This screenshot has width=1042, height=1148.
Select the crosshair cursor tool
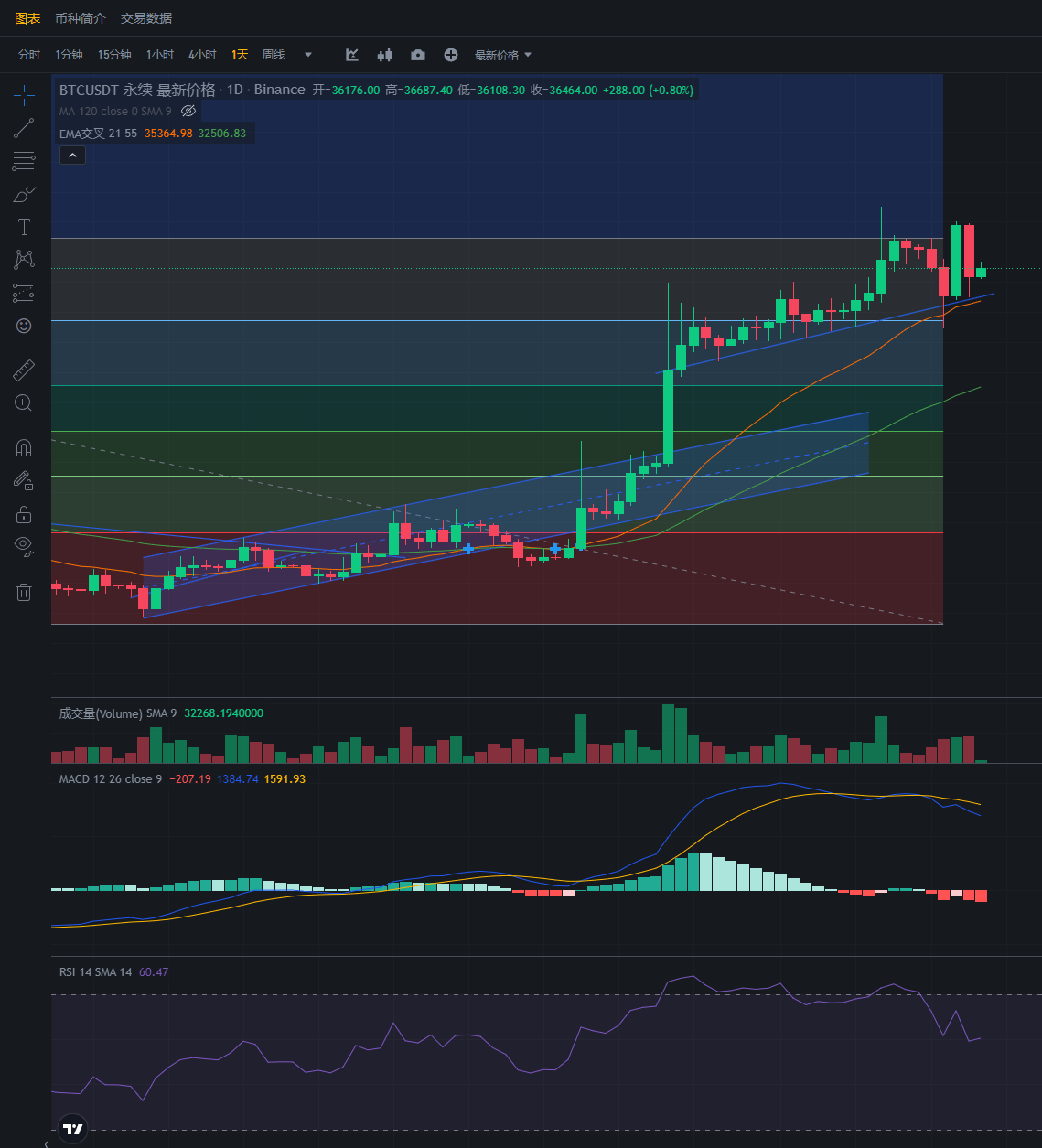(24, 94)
